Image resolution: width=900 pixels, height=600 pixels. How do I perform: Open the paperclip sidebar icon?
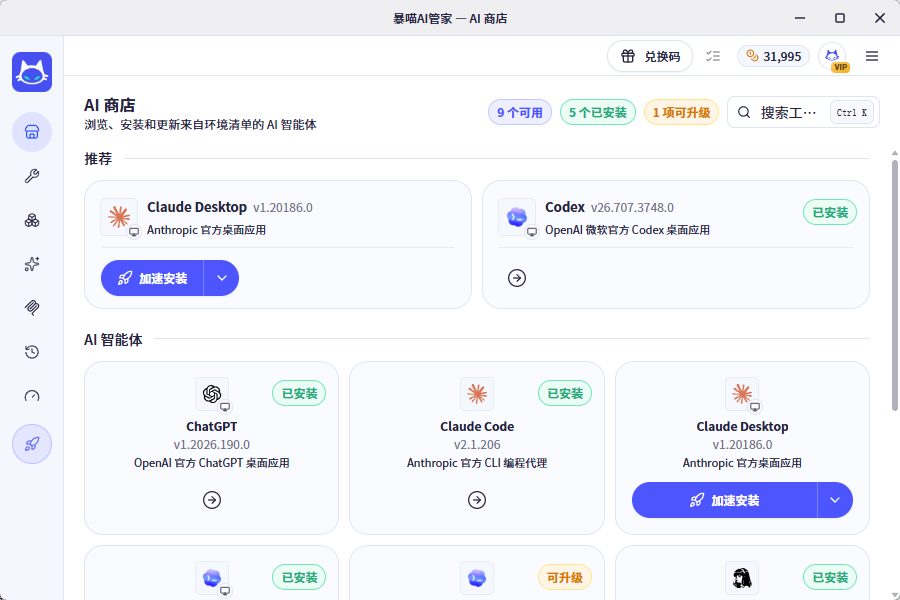click(x=32, y=308)
